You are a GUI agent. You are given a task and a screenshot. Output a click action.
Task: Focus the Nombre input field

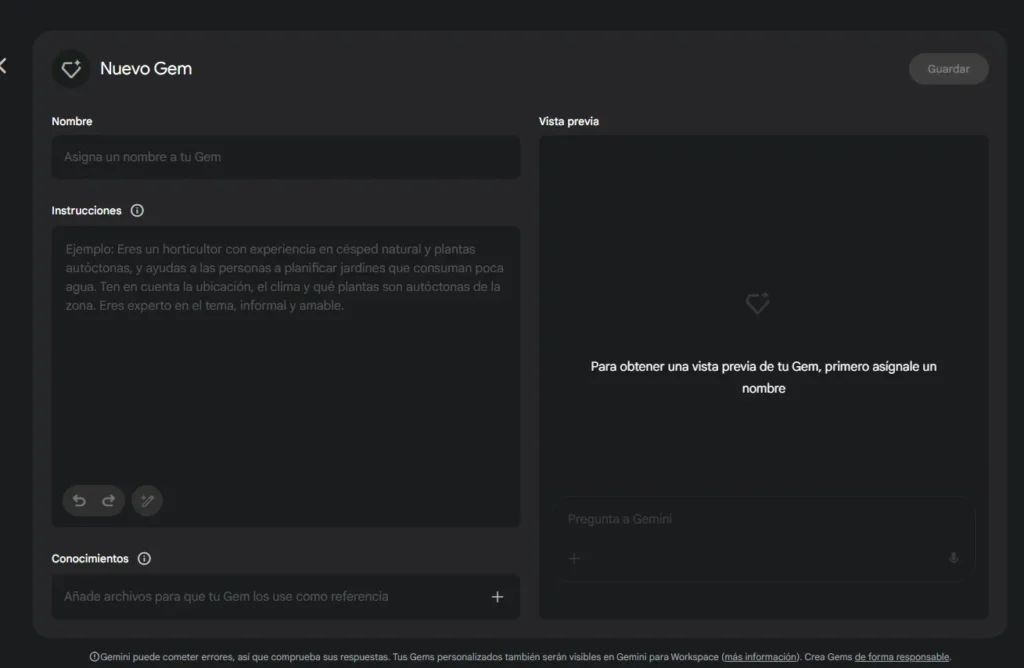(x=286, y=157)
